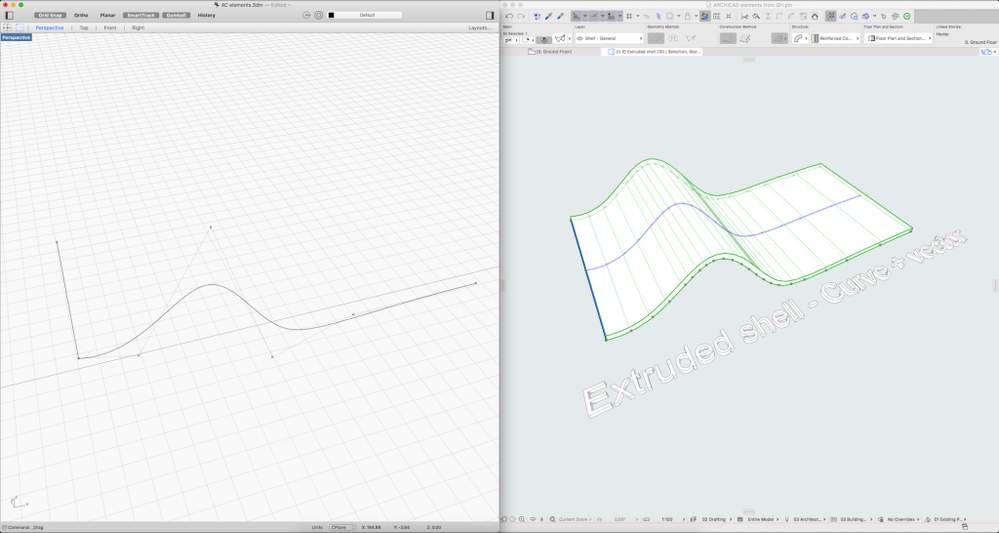Open 1:100 scale selector
This screenshot has height=533, width=999.
tap(672, 520)
